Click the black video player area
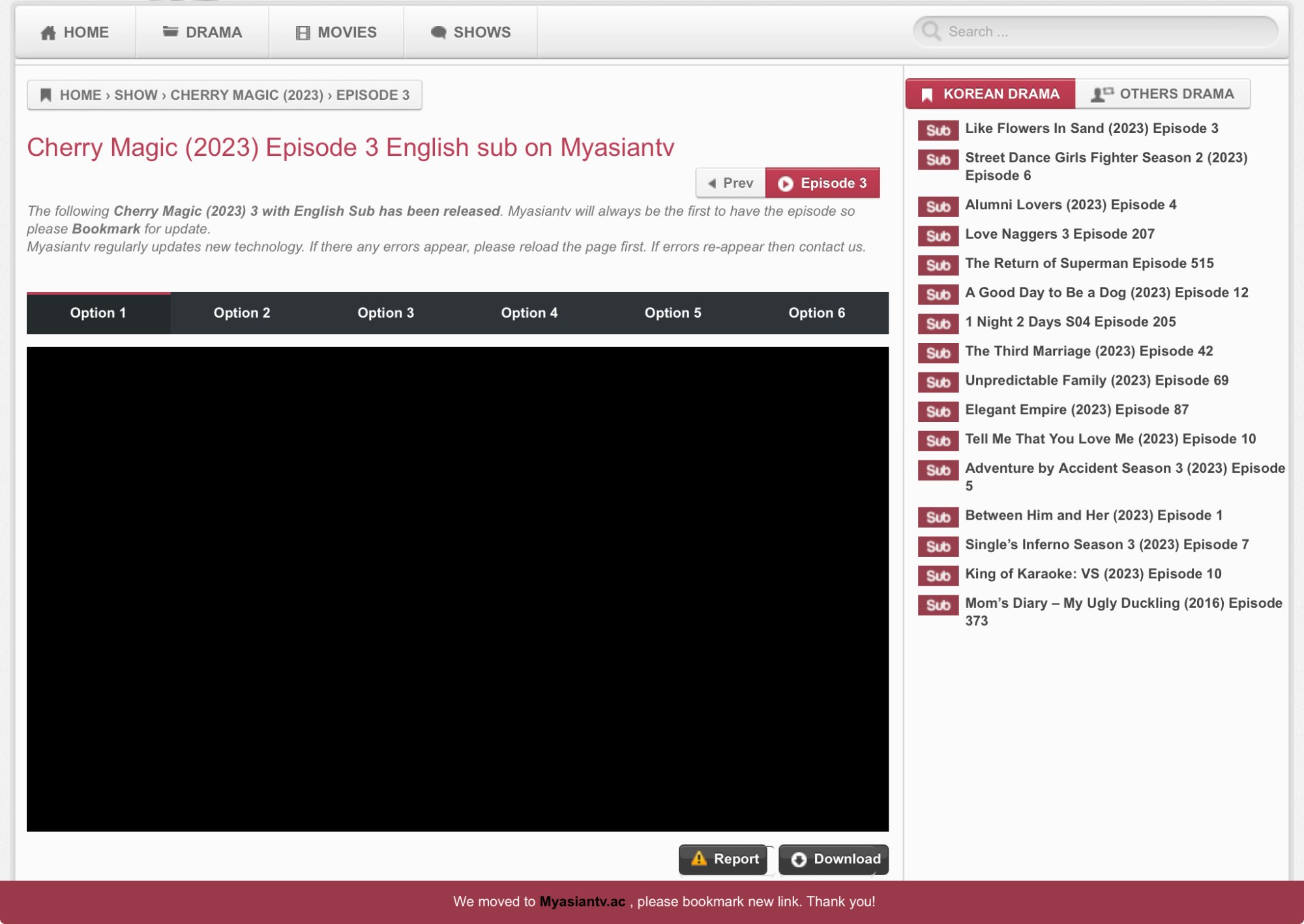 tap(457, 589)
